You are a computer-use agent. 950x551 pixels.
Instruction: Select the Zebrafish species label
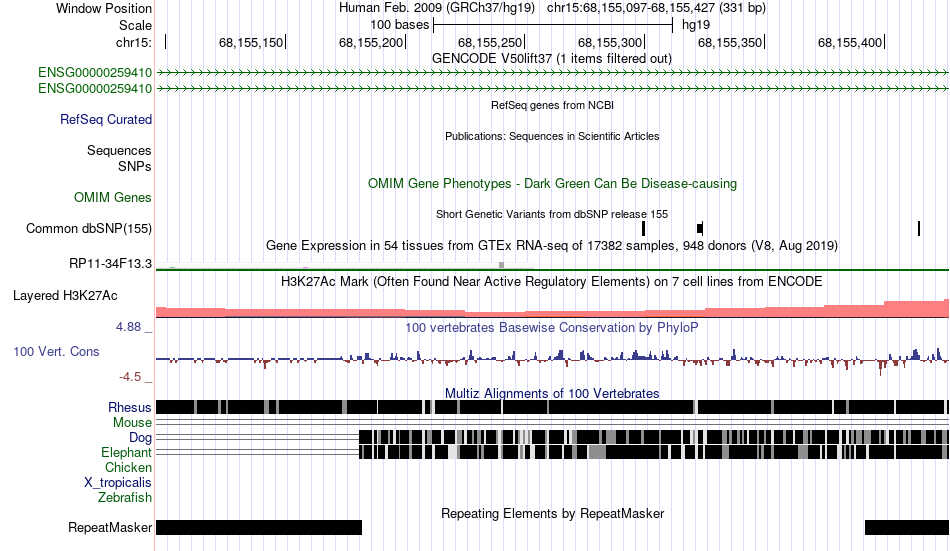125,497
